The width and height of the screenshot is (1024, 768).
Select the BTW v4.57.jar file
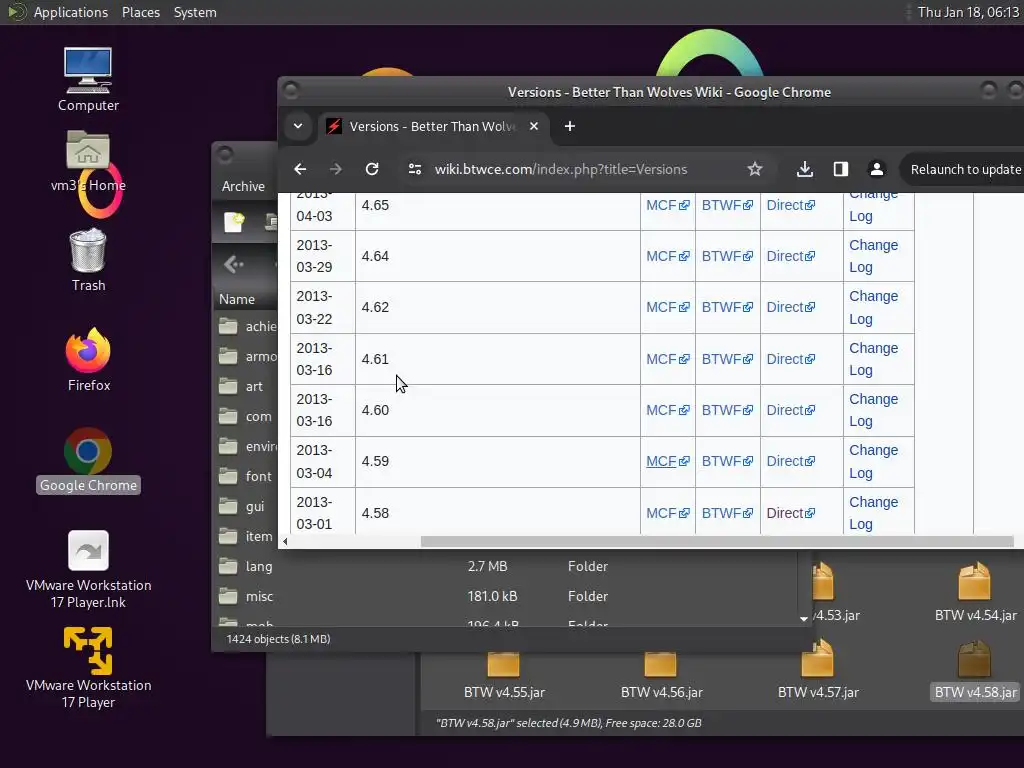click(818, 670)
